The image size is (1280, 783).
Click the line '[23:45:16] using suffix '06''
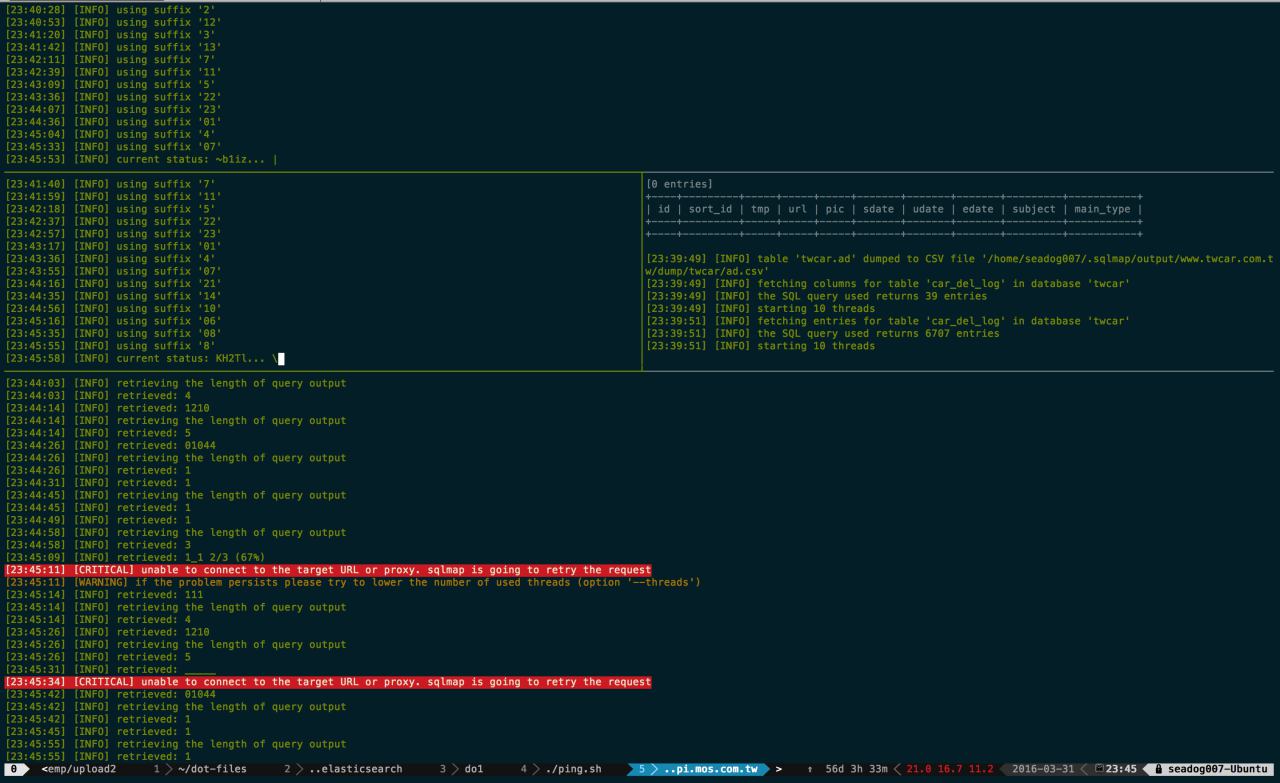pyautogui.click(x=113, y=321)
